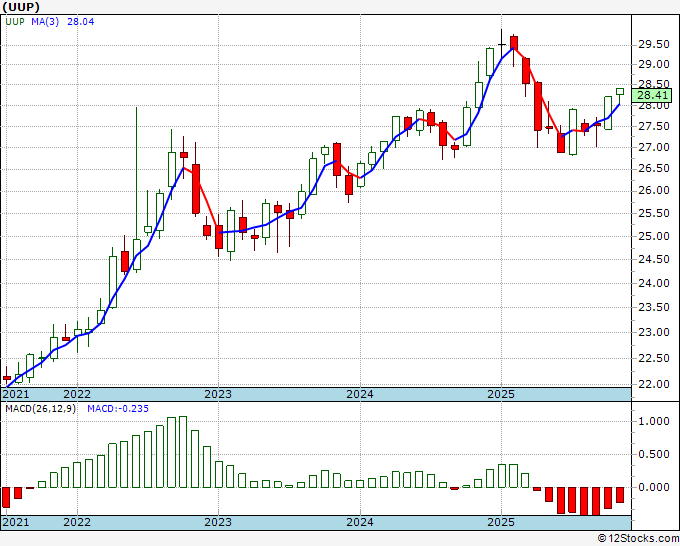Click the 23.50 price axis label
This screenshot has width=680, height=546.
point(654,307)
